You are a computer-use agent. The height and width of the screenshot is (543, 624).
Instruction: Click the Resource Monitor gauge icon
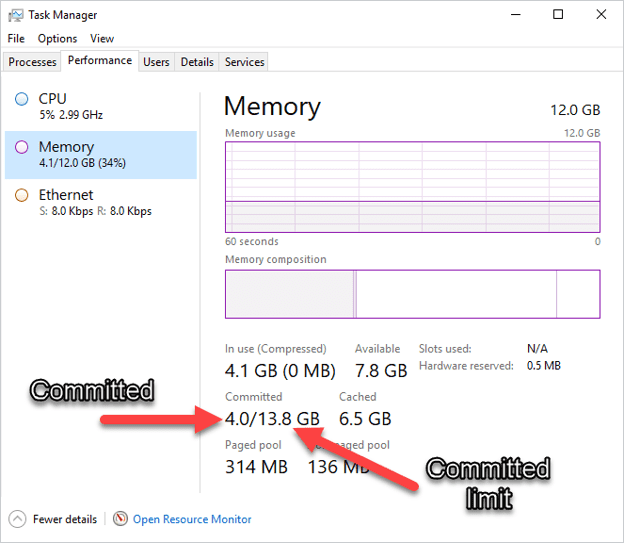(120, 519)
